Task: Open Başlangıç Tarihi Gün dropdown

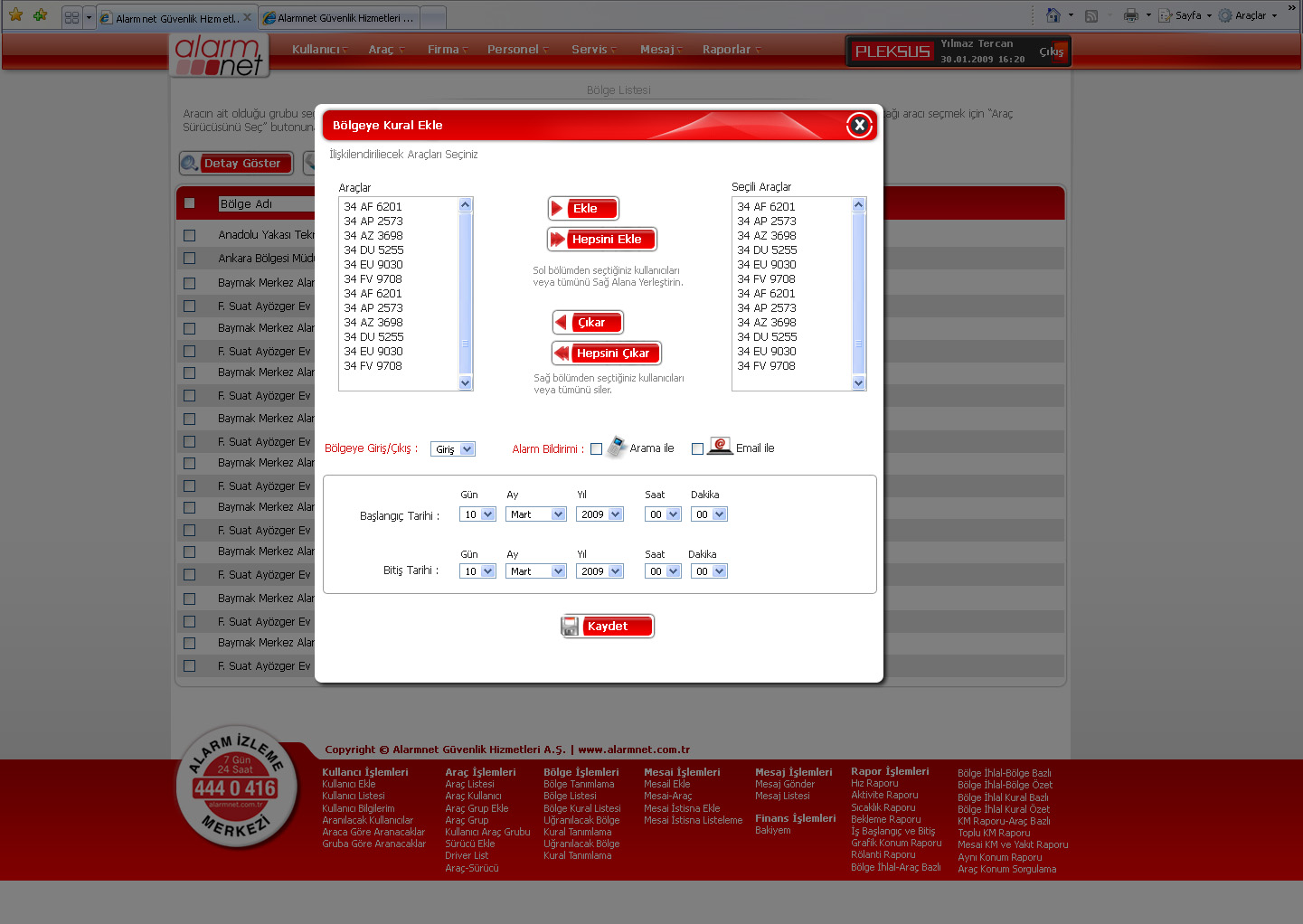Action: click(x=478, y=514)
